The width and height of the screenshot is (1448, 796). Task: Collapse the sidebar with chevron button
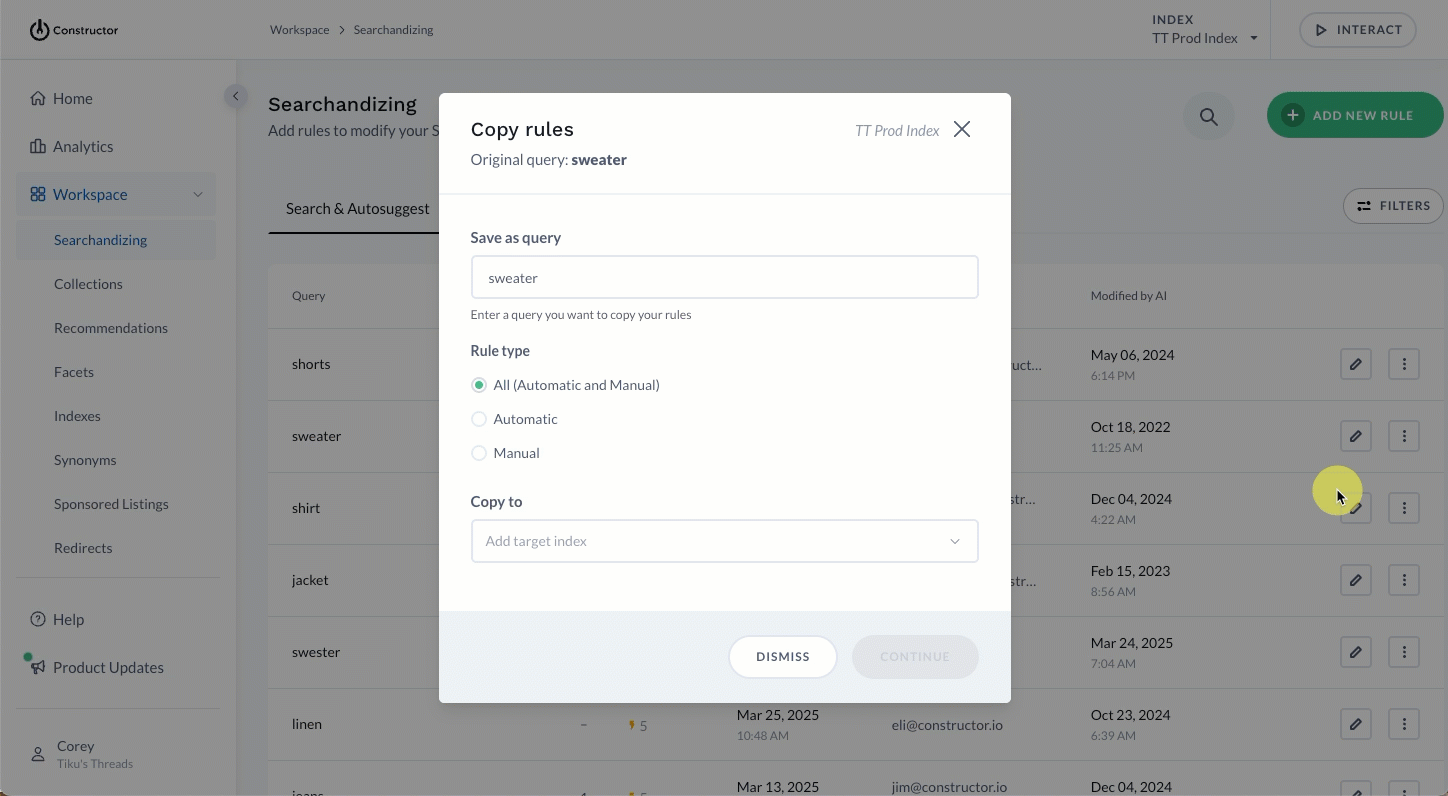pyautogui.click(x=235, y=97)
